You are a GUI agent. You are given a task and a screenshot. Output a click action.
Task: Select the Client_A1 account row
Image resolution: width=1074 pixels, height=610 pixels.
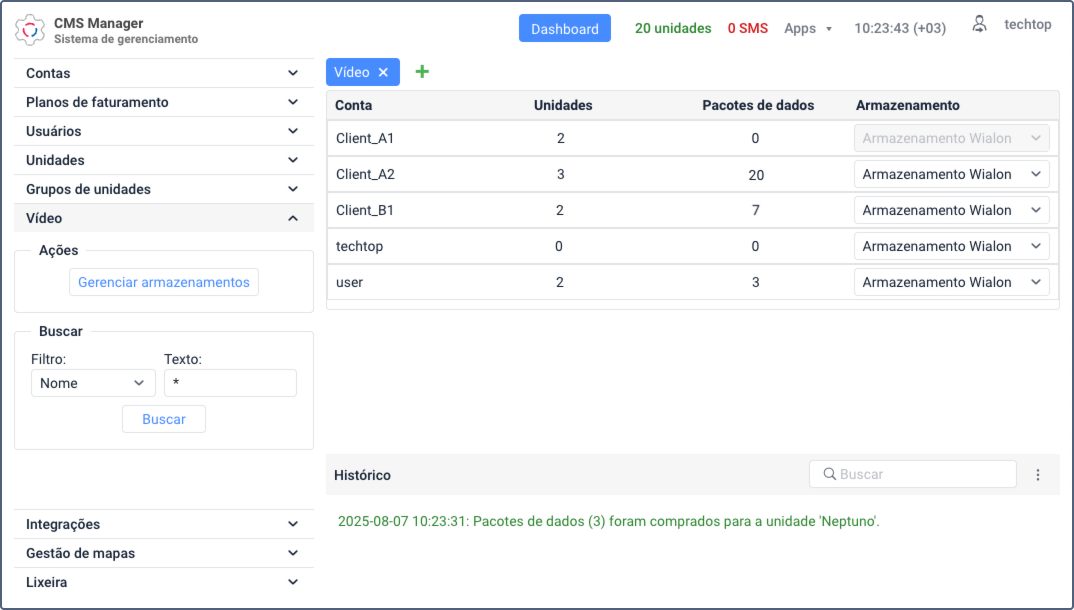[x=692, y=138]
